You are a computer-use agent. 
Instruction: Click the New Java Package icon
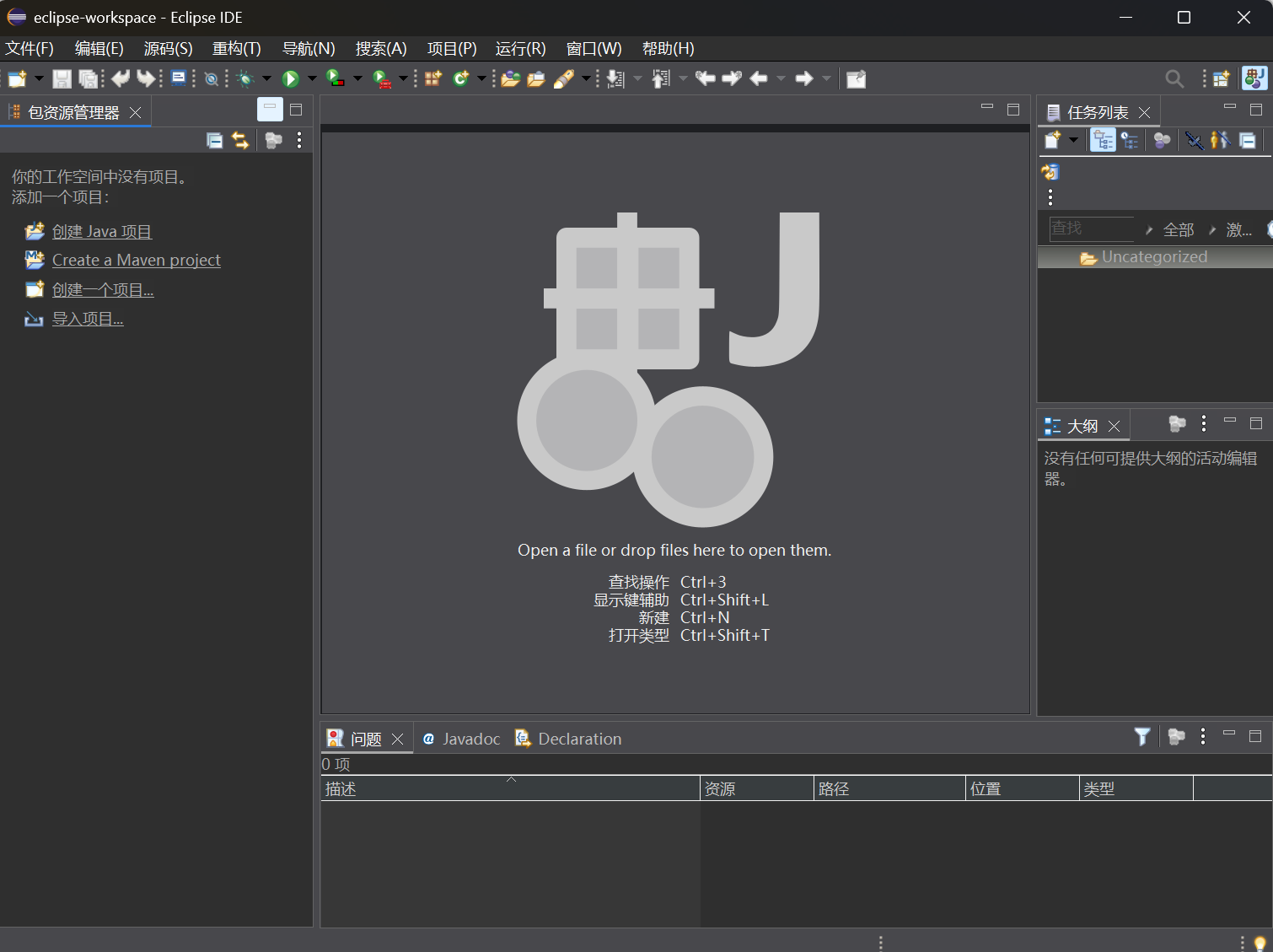(432, 79)
